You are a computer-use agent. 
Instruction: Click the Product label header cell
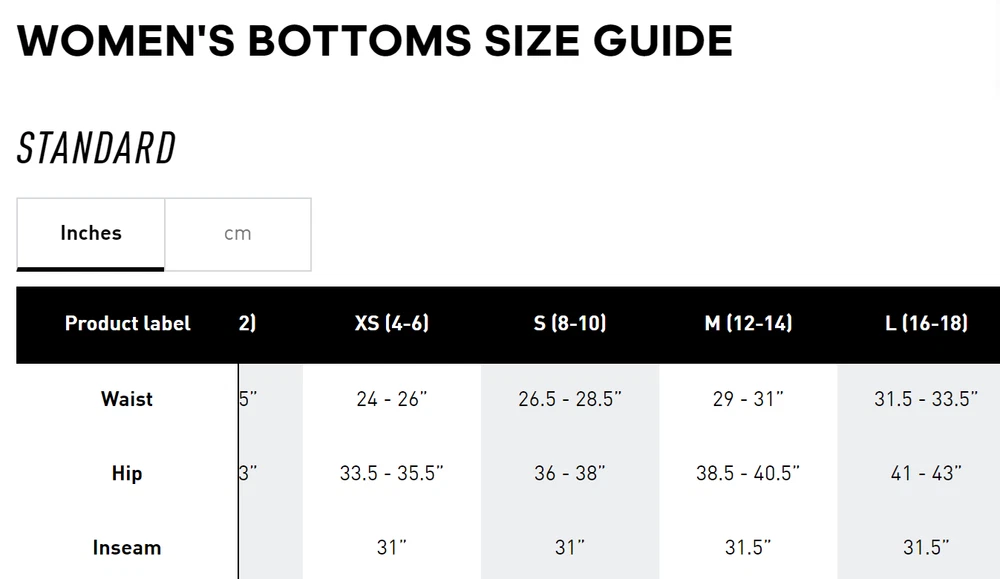tap(127, 324)
